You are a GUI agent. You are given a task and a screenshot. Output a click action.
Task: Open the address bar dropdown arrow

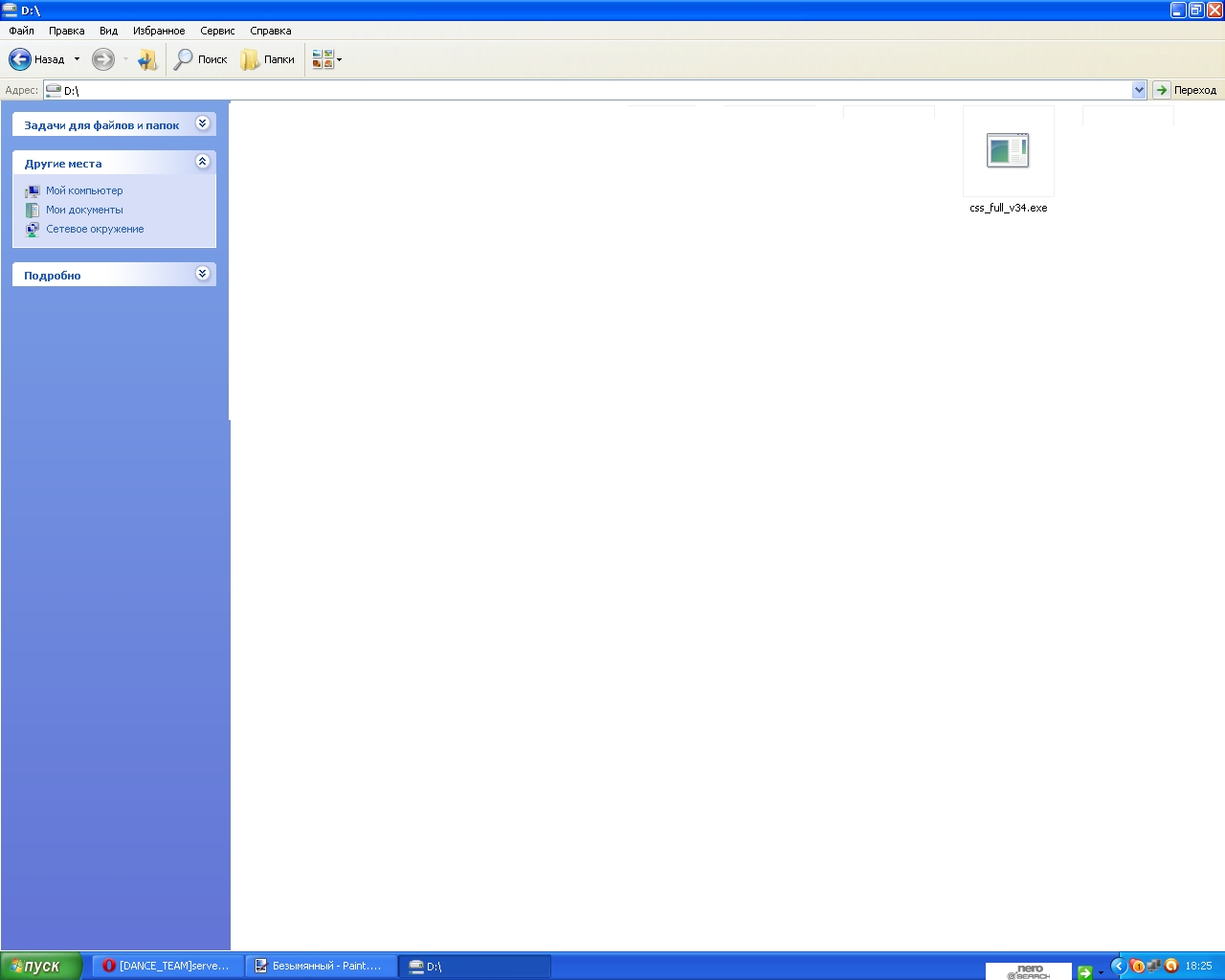(x=1139, y=90)
